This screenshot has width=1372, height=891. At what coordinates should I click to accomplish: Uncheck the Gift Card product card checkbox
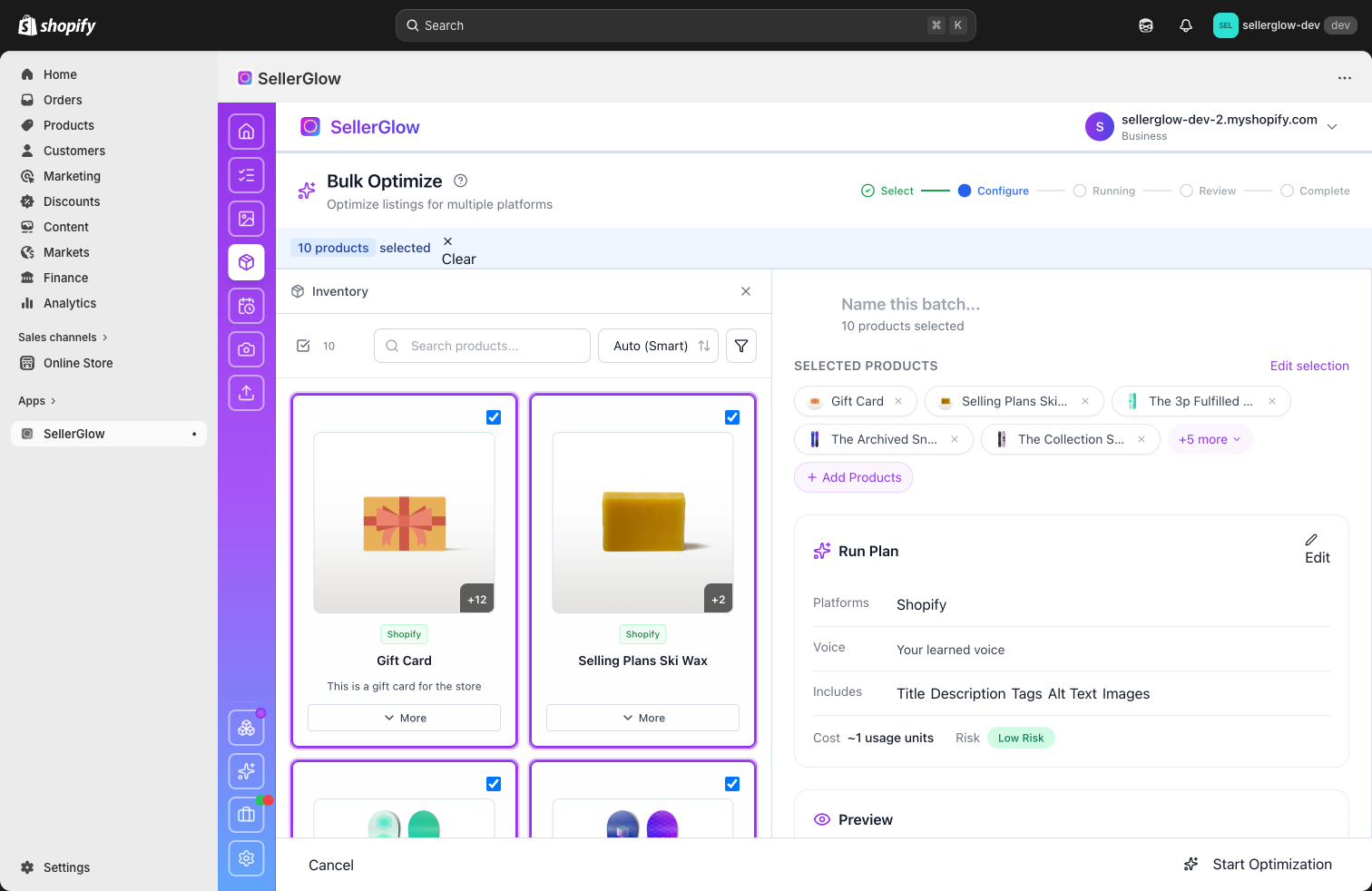tap(493, 417)
